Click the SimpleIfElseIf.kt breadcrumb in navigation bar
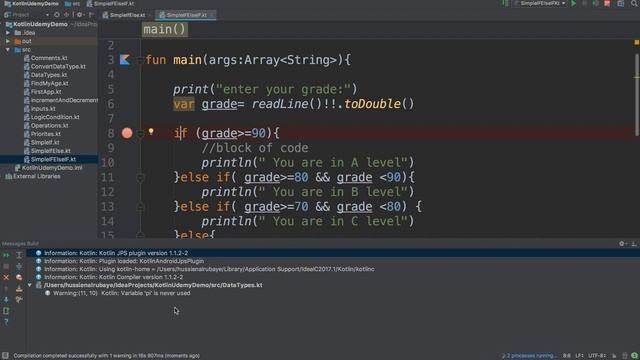The height and width of the screenshot is (360, 640). click(110, 4)
